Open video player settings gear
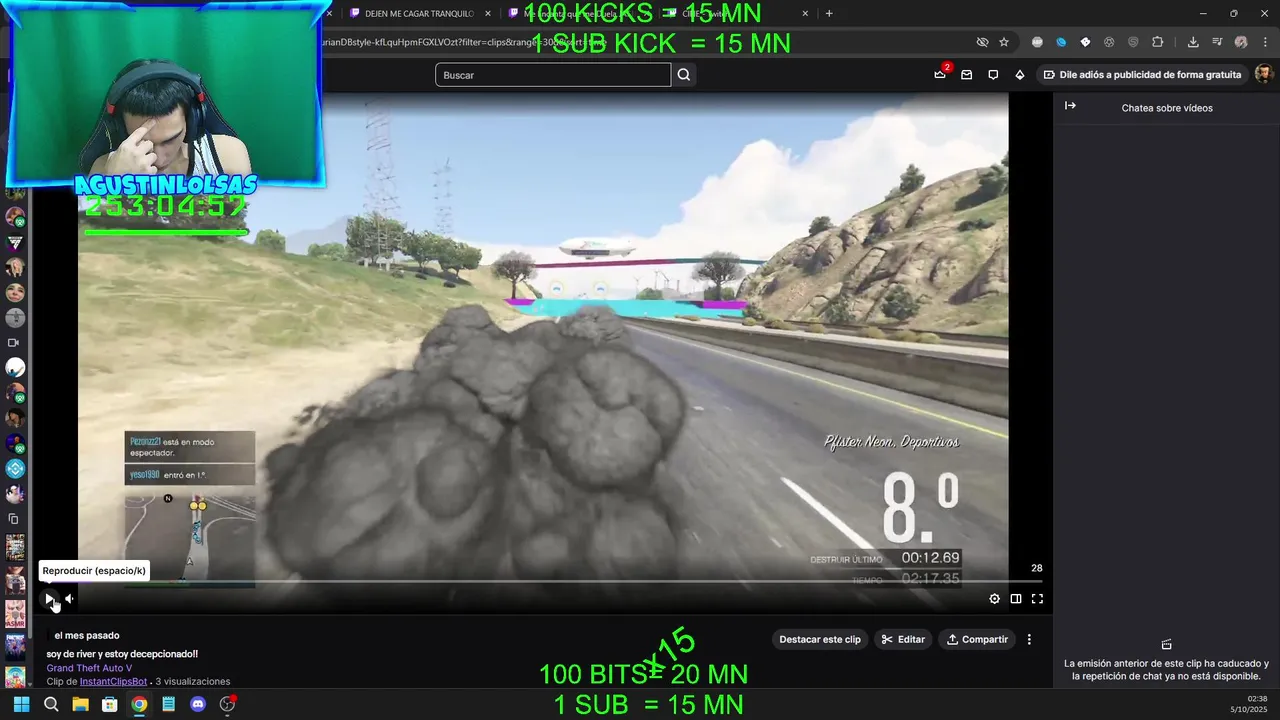1280x720 pixels. tap(994, 599)
